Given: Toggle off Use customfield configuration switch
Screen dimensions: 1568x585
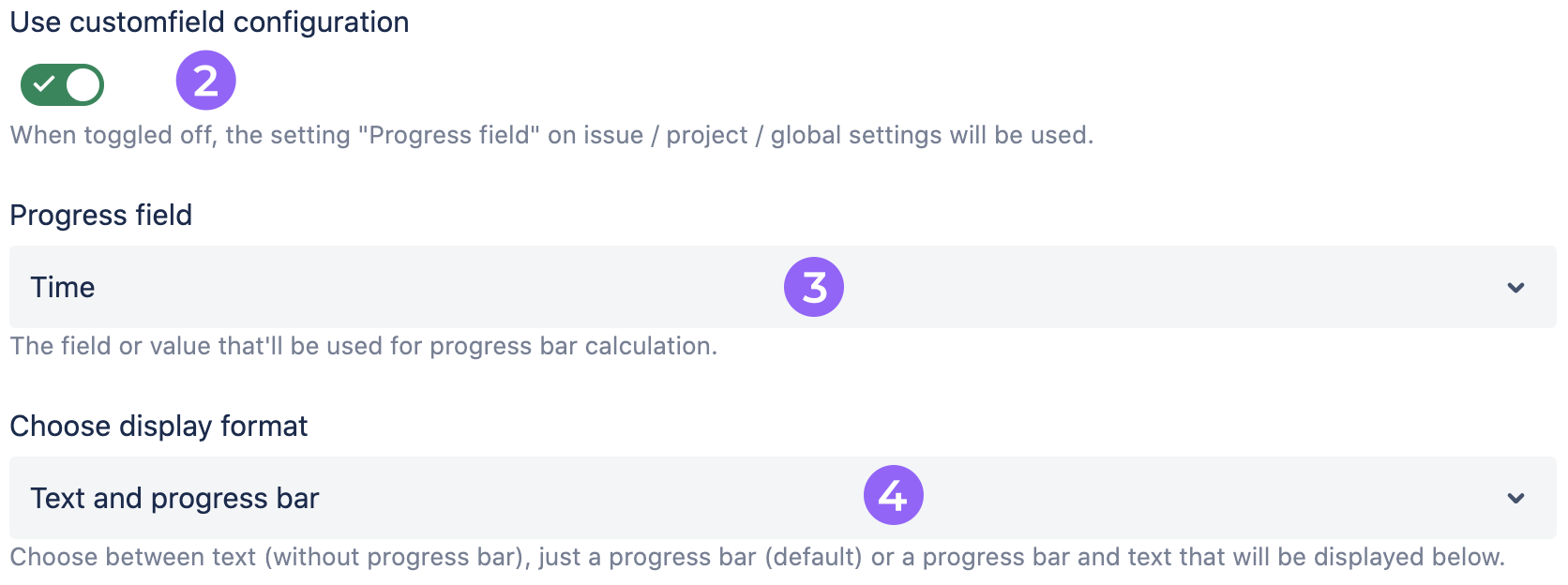Looking at the screenshot, I should pos(62,85).
